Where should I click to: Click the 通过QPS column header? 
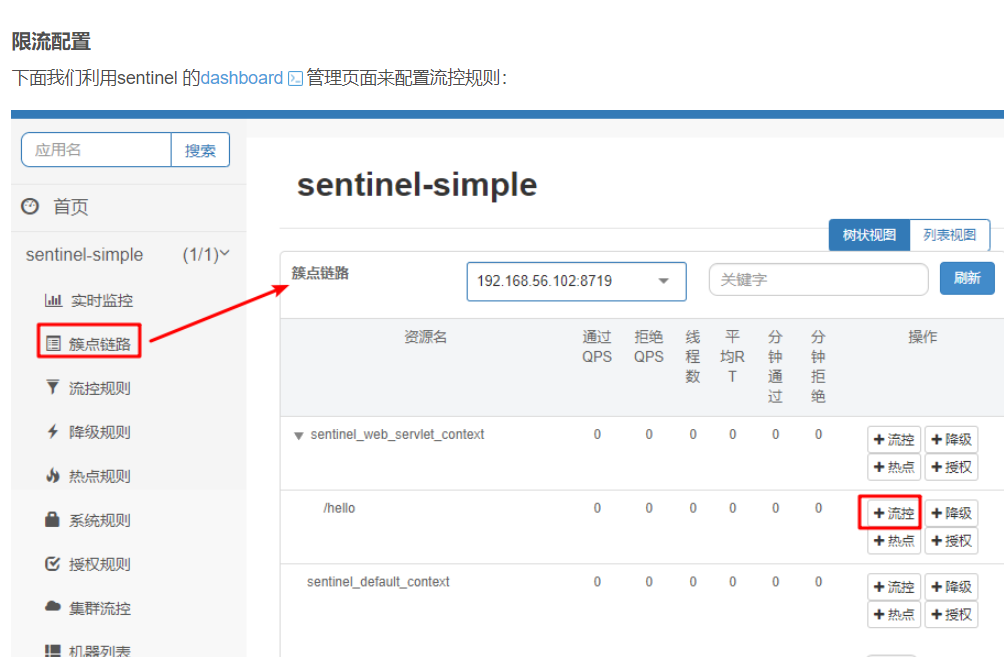[x=597, y=346]
